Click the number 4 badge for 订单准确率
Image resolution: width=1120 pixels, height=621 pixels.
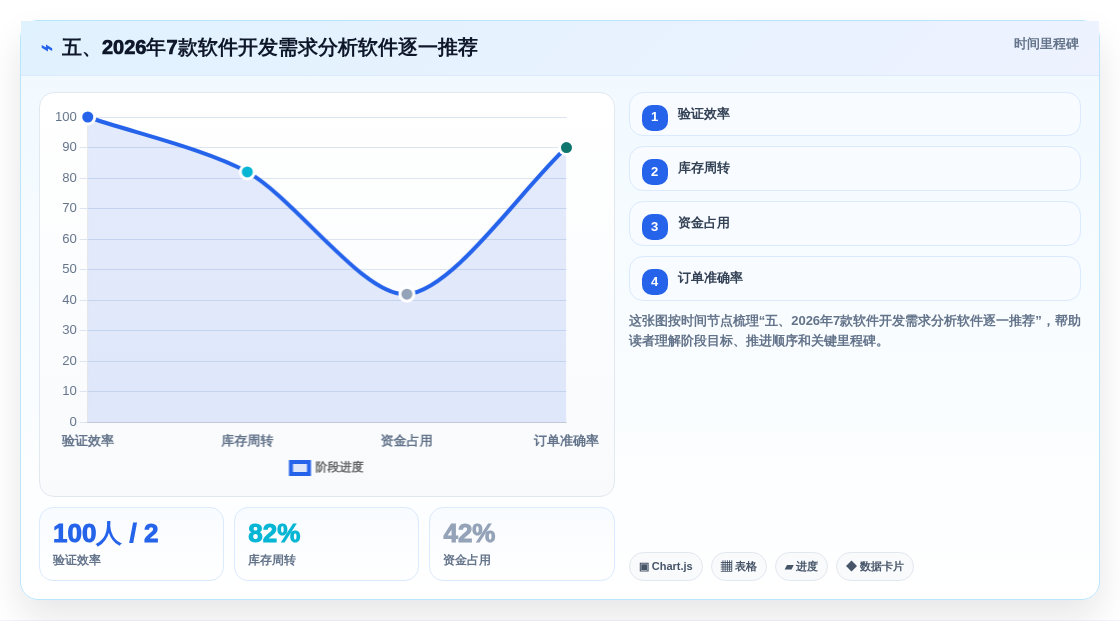654,282
